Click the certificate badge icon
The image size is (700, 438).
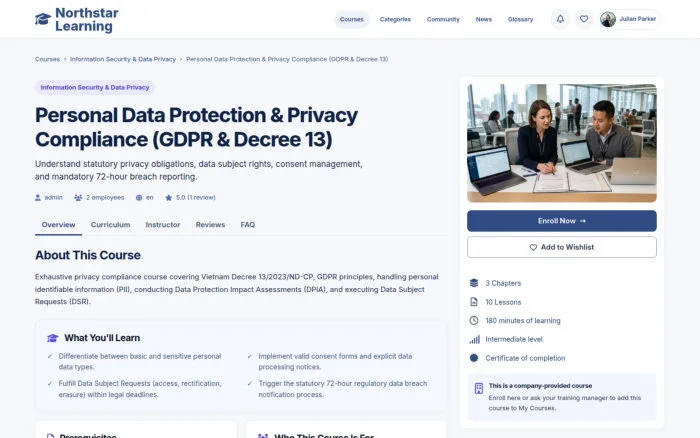tap(474, 358)
